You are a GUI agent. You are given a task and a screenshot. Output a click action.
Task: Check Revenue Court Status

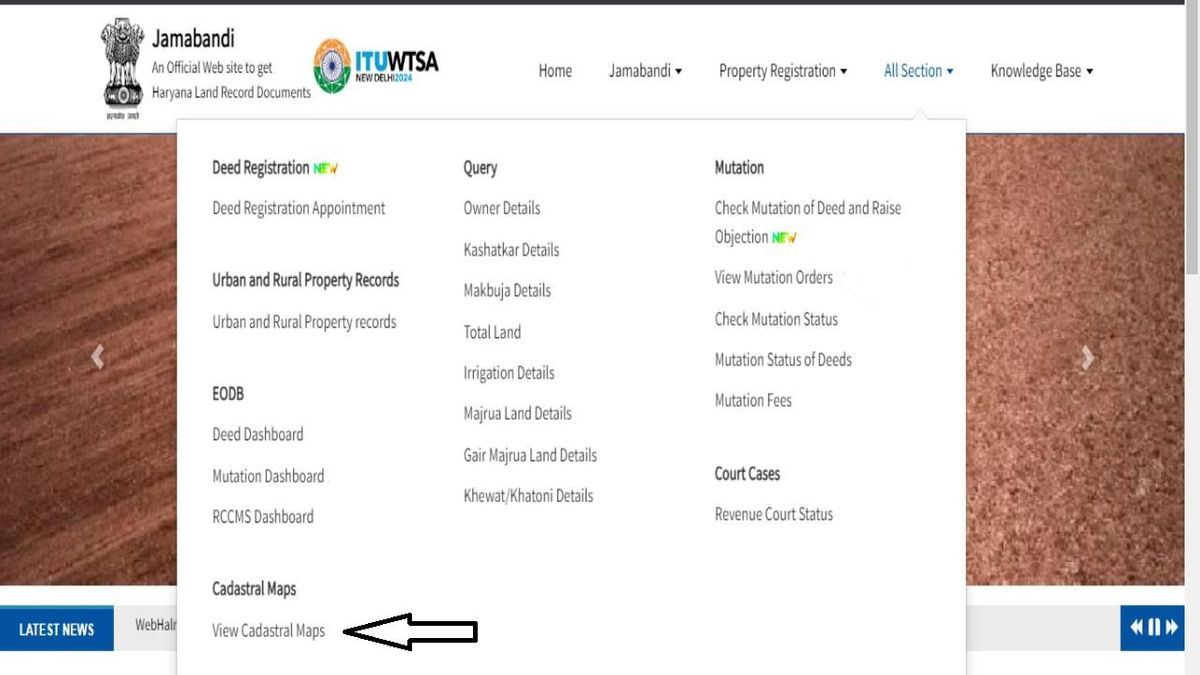click(x=773, y=514)
